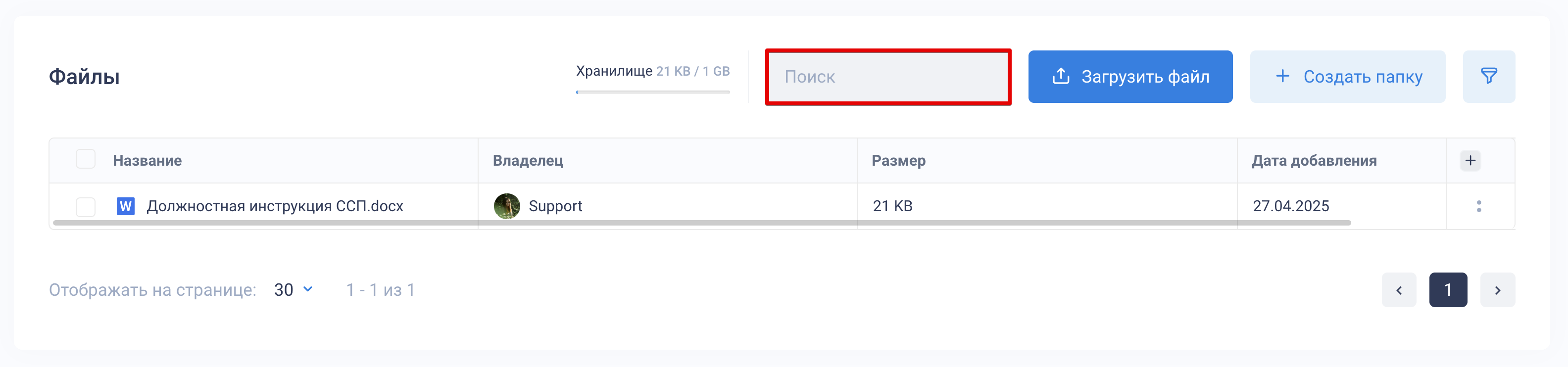Viewport: 1568px width, 367px height.
Task: Click the Создать папку button
Action: pos(1347,77)
